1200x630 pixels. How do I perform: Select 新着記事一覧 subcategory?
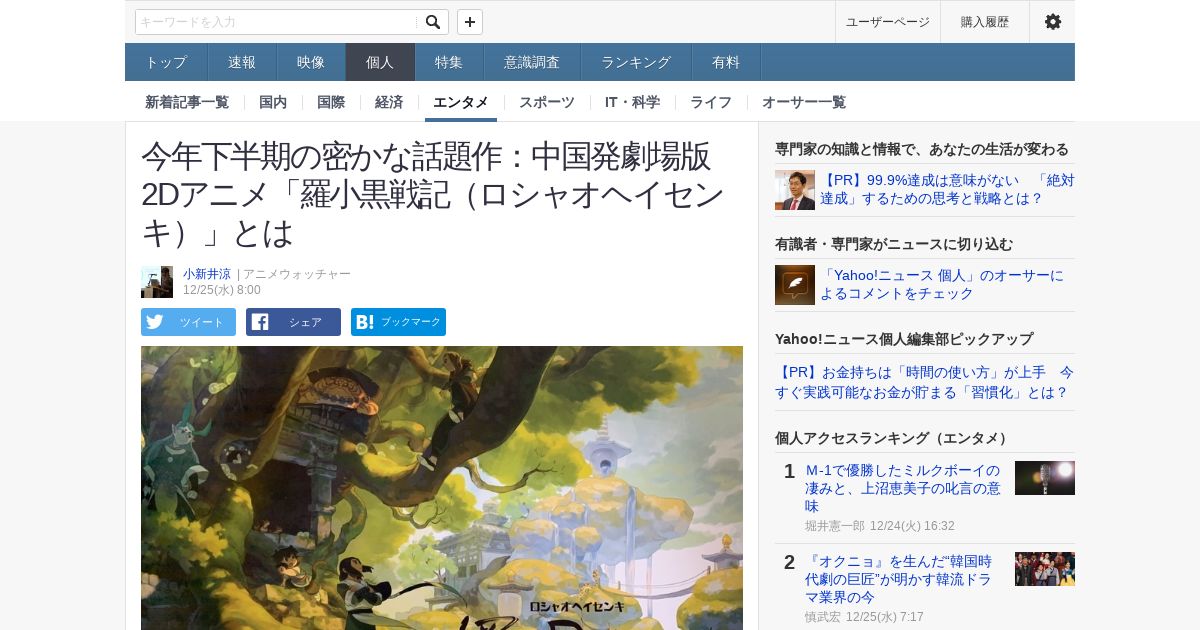(x=187, y=102)
